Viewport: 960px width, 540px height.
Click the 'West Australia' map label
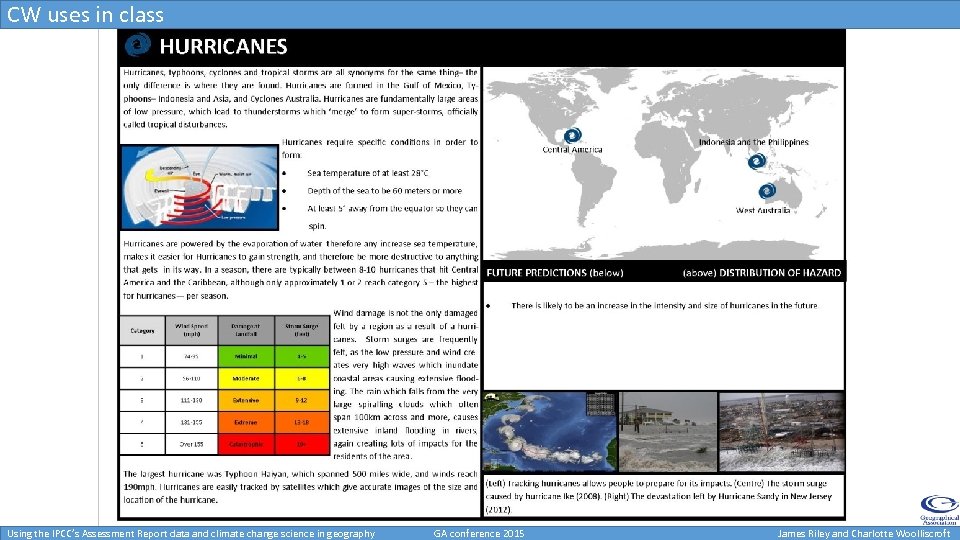763,210
